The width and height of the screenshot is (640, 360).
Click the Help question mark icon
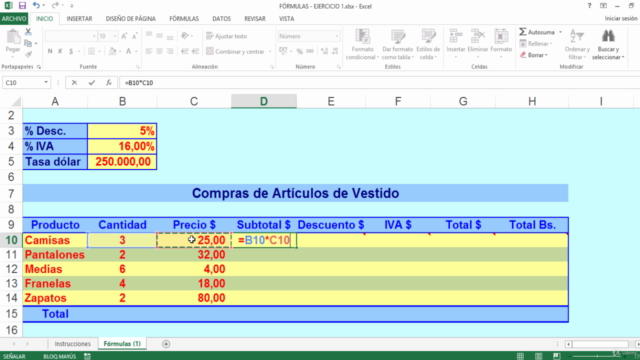[589, 6]
